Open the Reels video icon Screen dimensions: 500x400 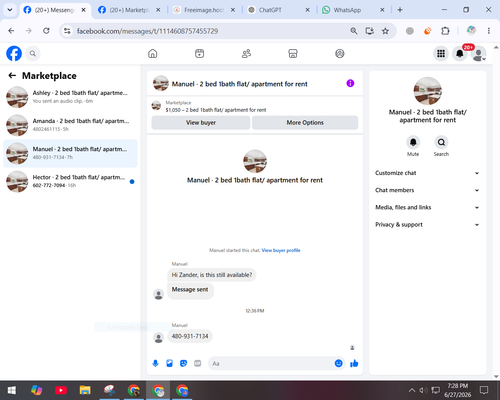pos(199,54)
